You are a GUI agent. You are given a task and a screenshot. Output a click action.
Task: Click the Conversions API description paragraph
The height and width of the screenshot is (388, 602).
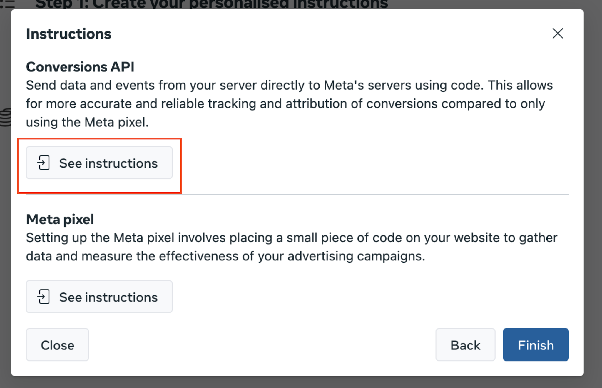point(289,104)
